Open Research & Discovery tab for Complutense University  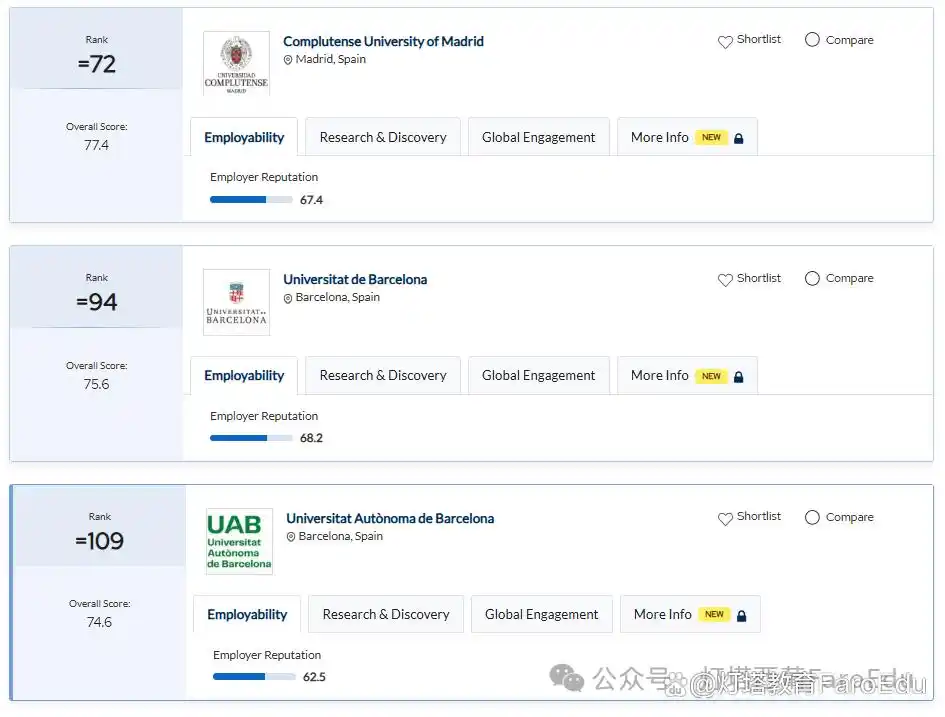tap(383, 138)
